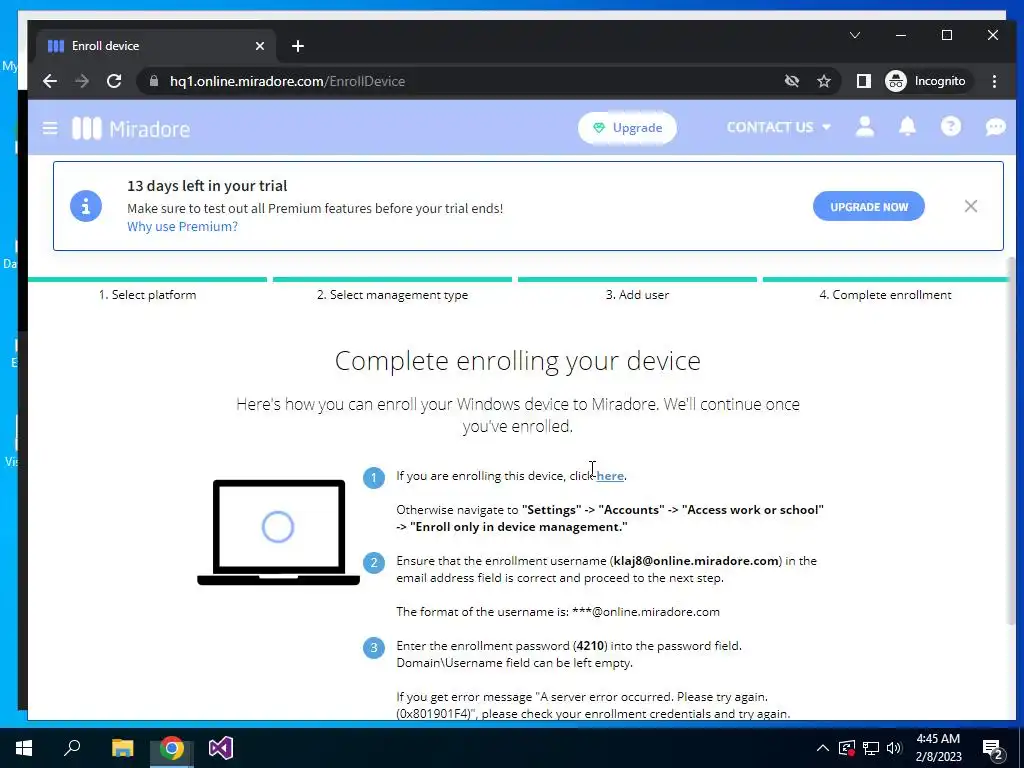Screen dimensions: 1024x768
Task: Open taskbar search
Action: (72, 748)
